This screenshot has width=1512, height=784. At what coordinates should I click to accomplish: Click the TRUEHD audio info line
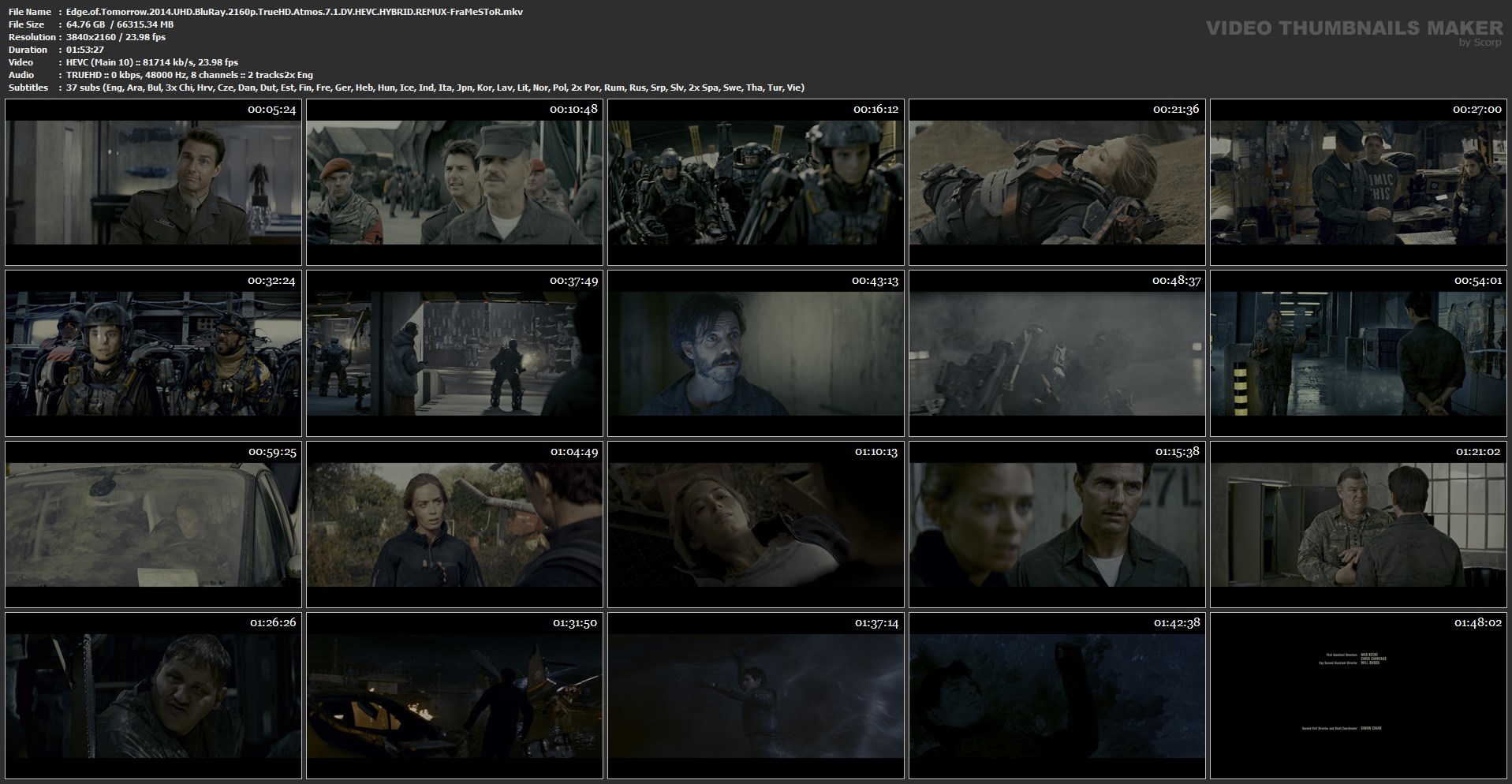(x=189, y=75)
